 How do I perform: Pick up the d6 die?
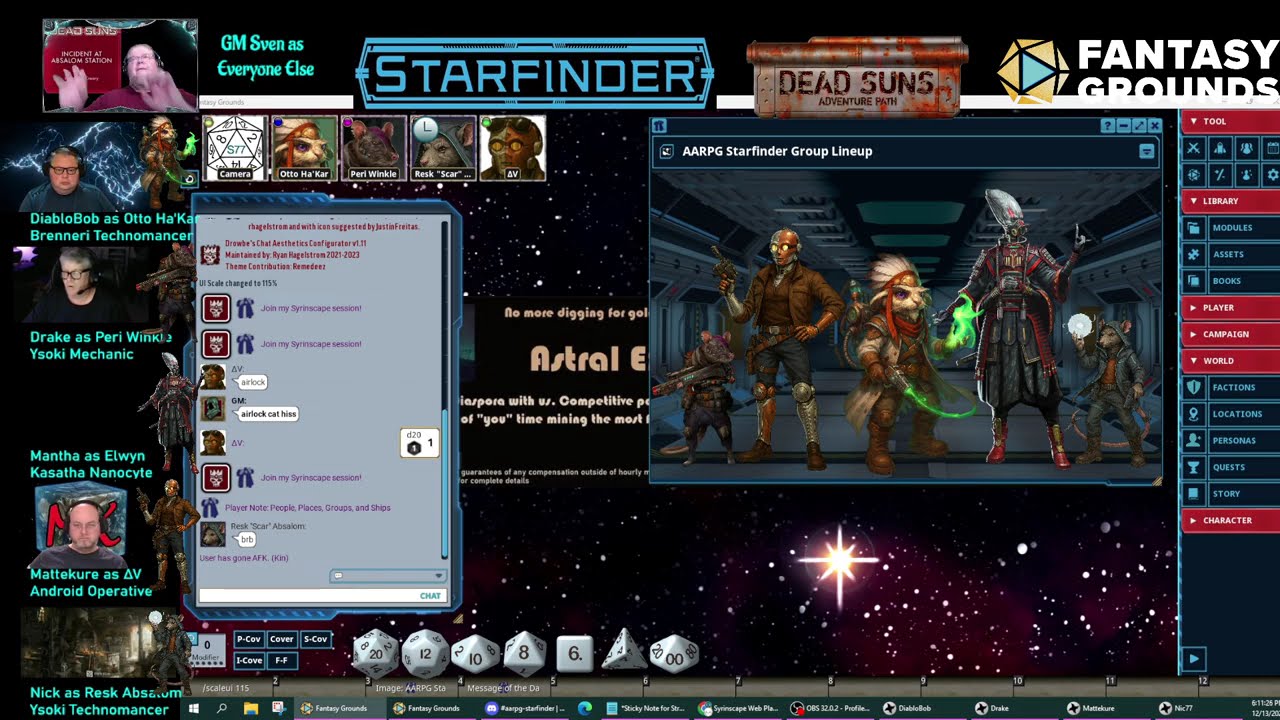(574, 654)
